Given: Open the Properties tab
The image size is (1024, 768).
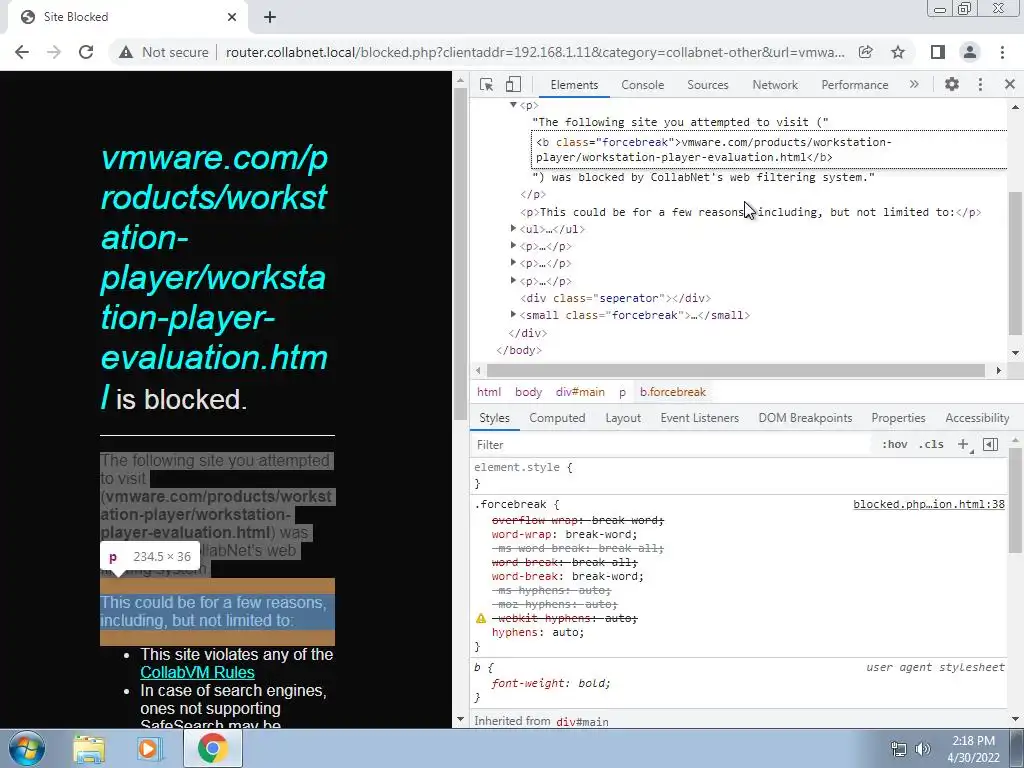Looking at the screenshot, I should point(898,418).
